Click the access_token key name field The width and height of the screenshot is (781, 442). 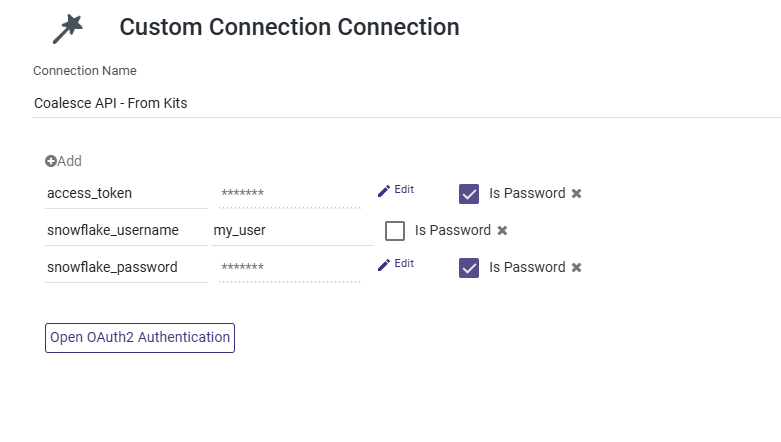click(125, 193)
